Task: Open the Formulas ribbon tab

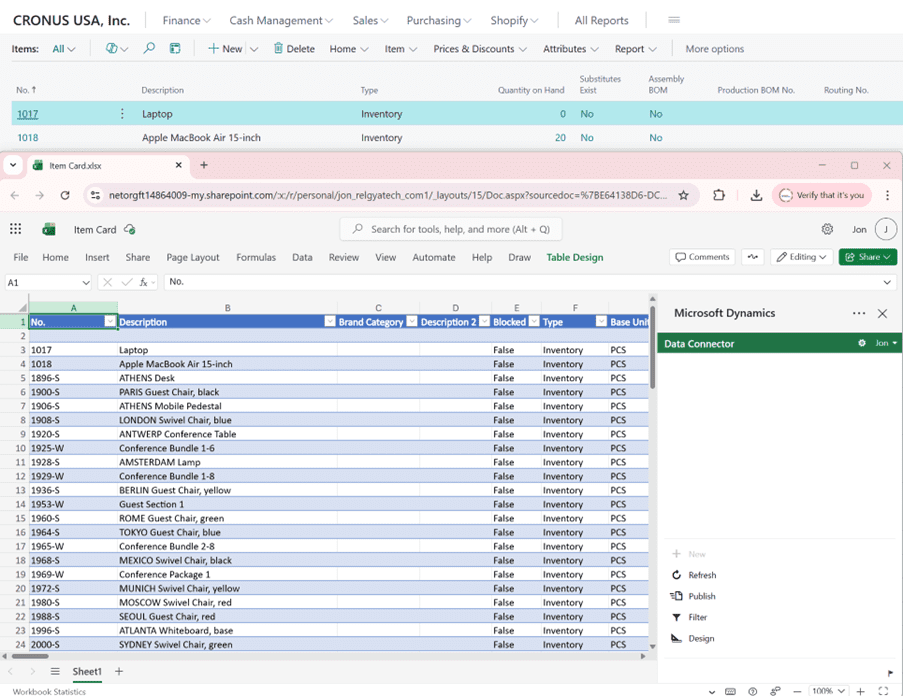Action: pyautogui.click(x=255, y=257)
